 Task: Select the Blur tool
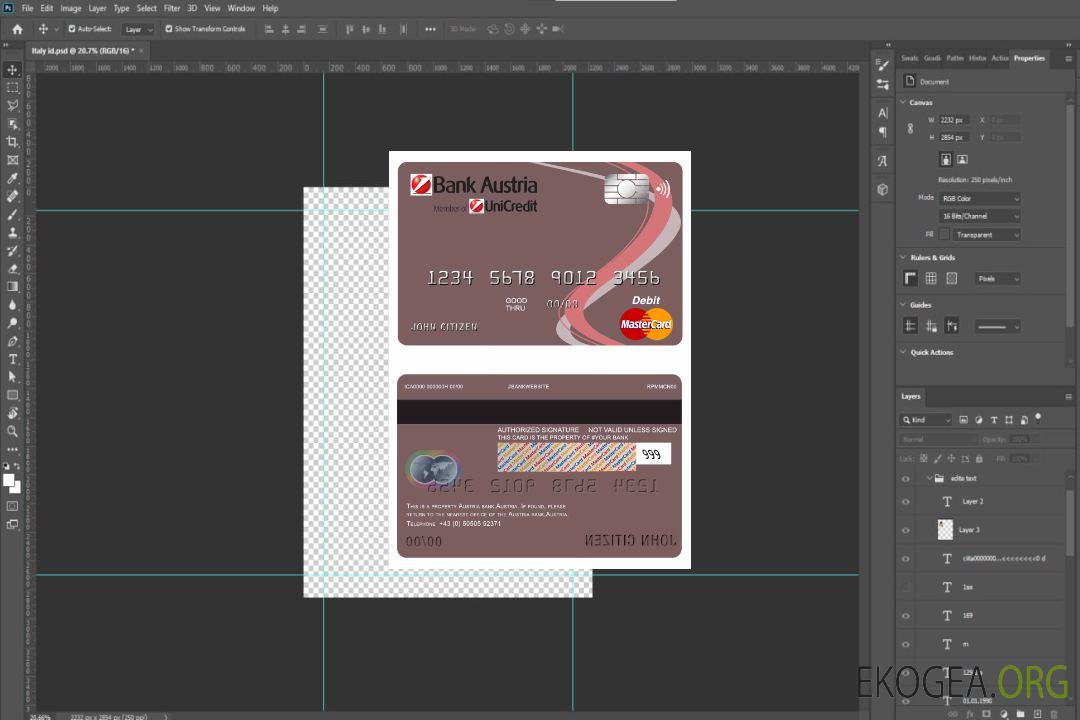point(12,305)
